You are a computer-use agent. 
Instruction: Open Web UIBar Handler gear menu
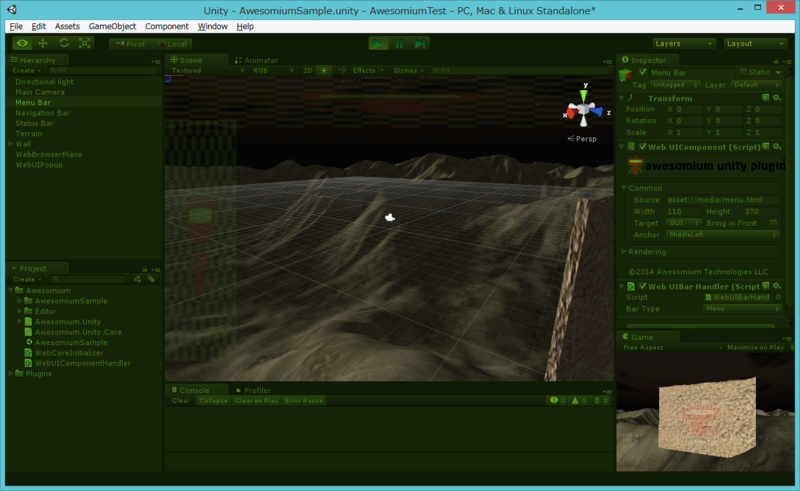coord(777,286)
